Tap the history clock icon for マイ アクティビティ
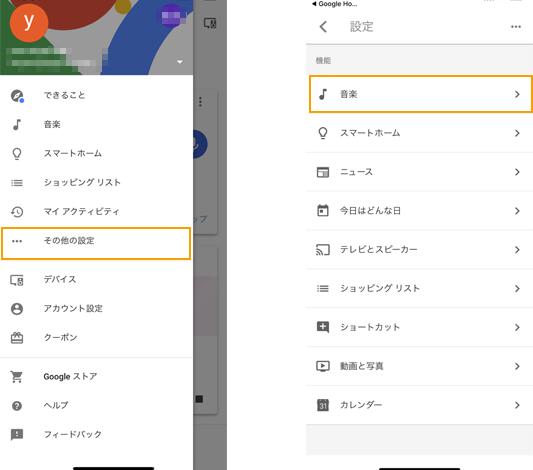The width and height of the screenshot is (533, 470). click(x=17, y=212)
